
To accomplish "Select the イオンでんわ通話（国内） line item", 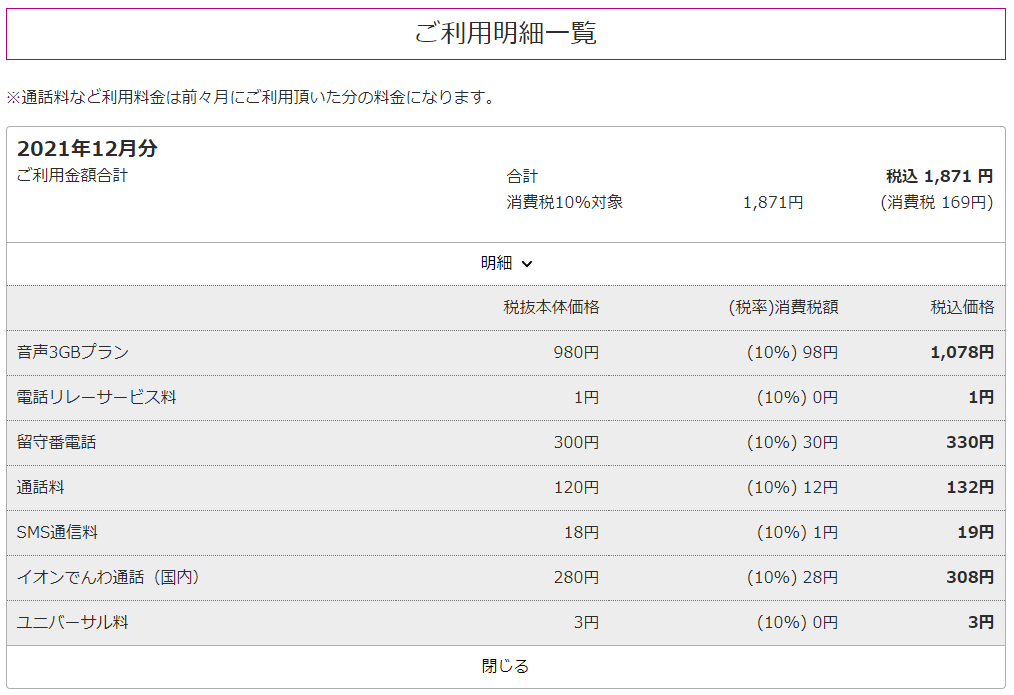I will [x=108, y=577].
